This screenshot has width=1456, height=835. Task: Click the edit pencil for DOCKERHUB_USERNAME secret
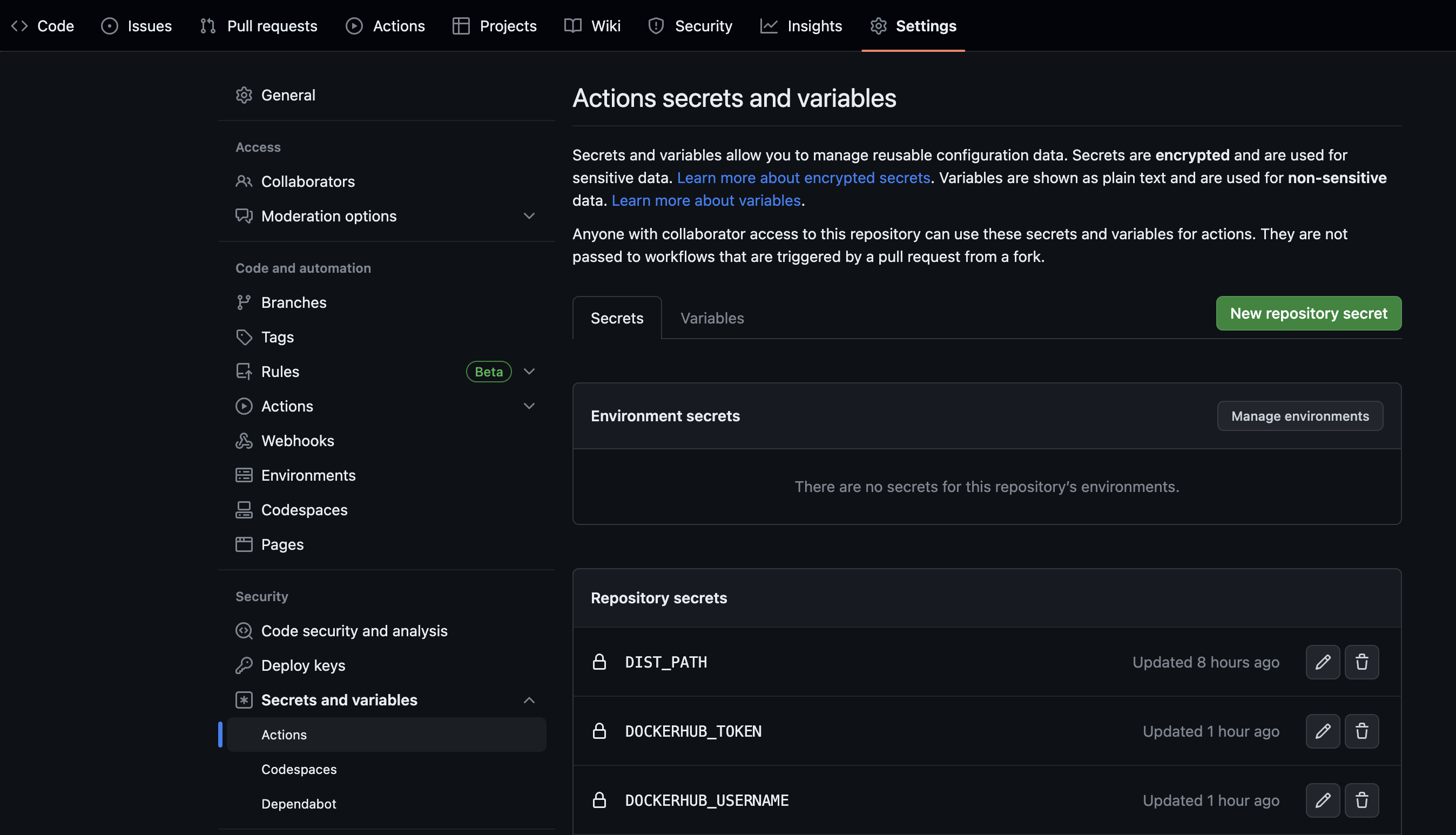click(x=1323, y=800)
